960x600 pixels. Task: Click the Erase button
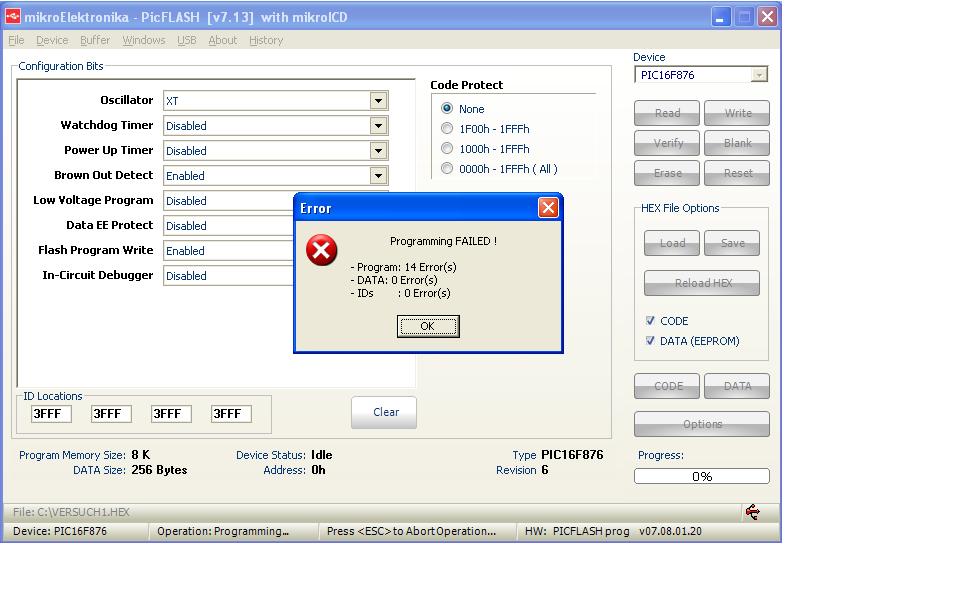point(667,173)
